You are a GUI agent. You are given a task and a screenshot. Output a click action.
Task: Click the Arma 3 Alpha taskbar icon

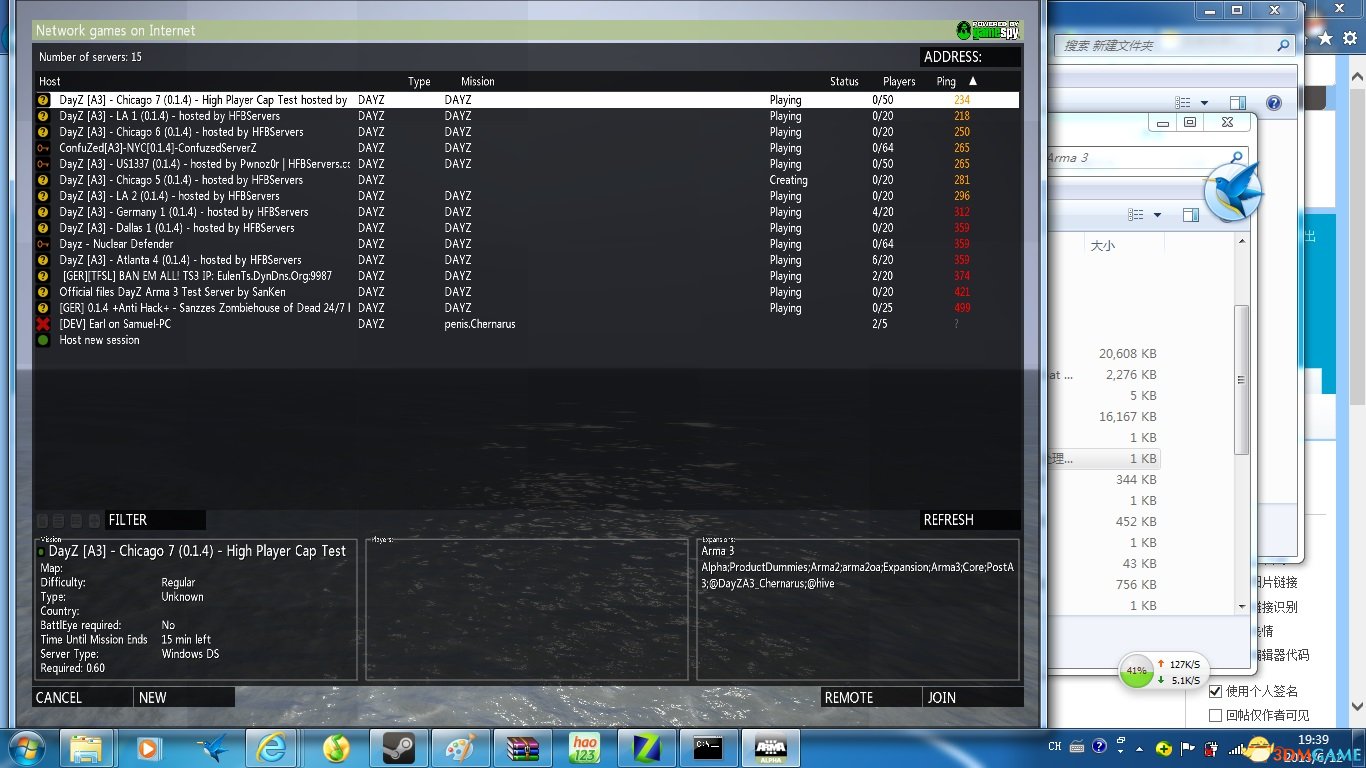point(770,748)
